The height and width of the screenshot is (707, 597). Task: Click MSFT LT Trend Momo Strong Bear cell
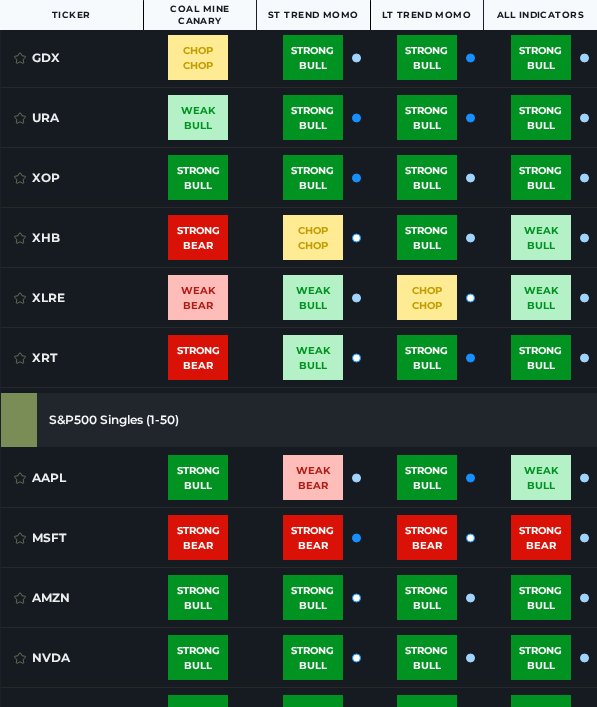[427, 537]
